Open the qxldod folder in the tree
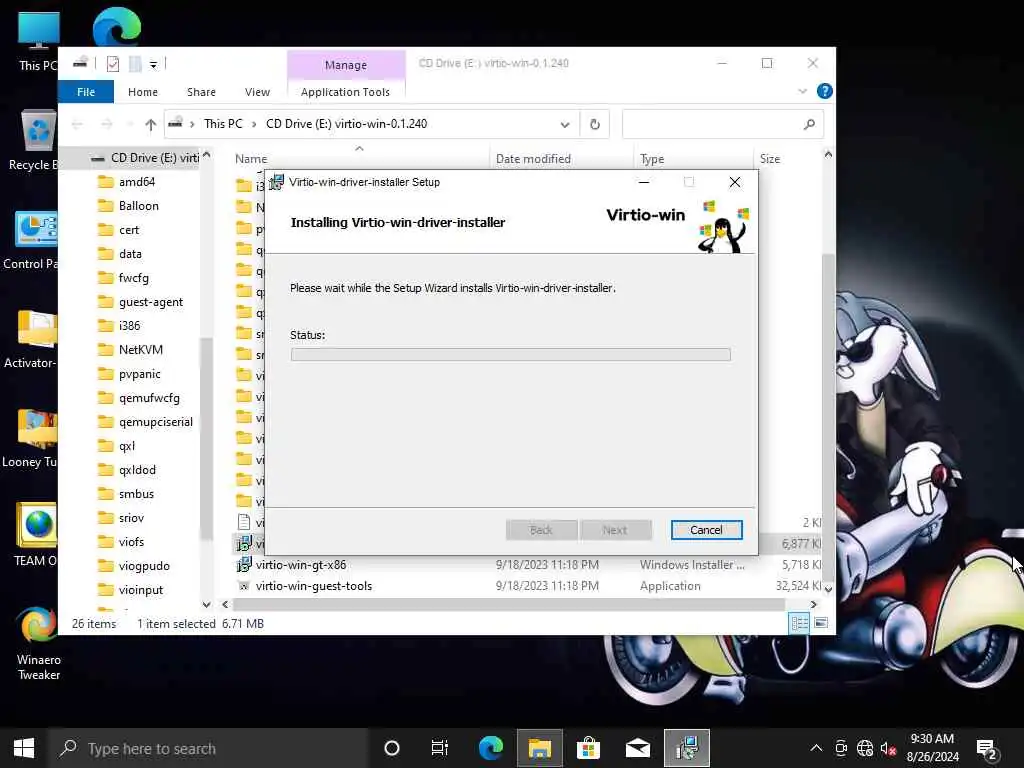Image resolution: width=1024 pixels, height=768 pixels. coord(137,470)
